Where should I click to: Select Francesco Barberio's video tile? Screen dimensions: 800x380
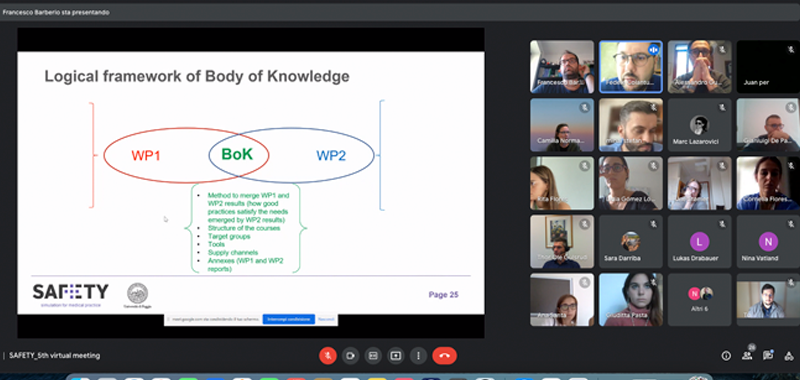click(562, 67)
